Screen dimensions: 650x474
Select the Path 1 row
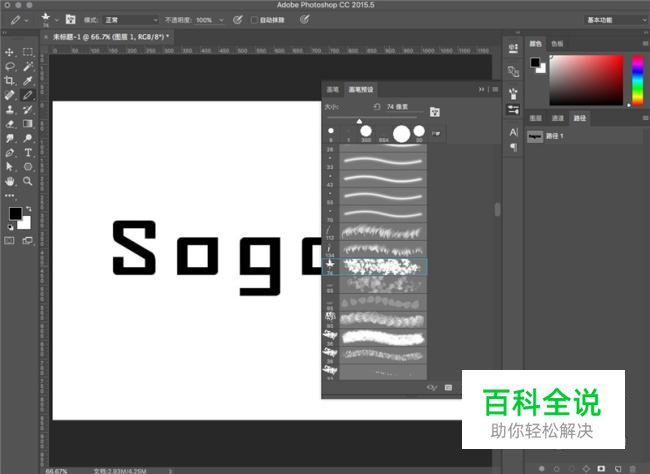point(585,136)
